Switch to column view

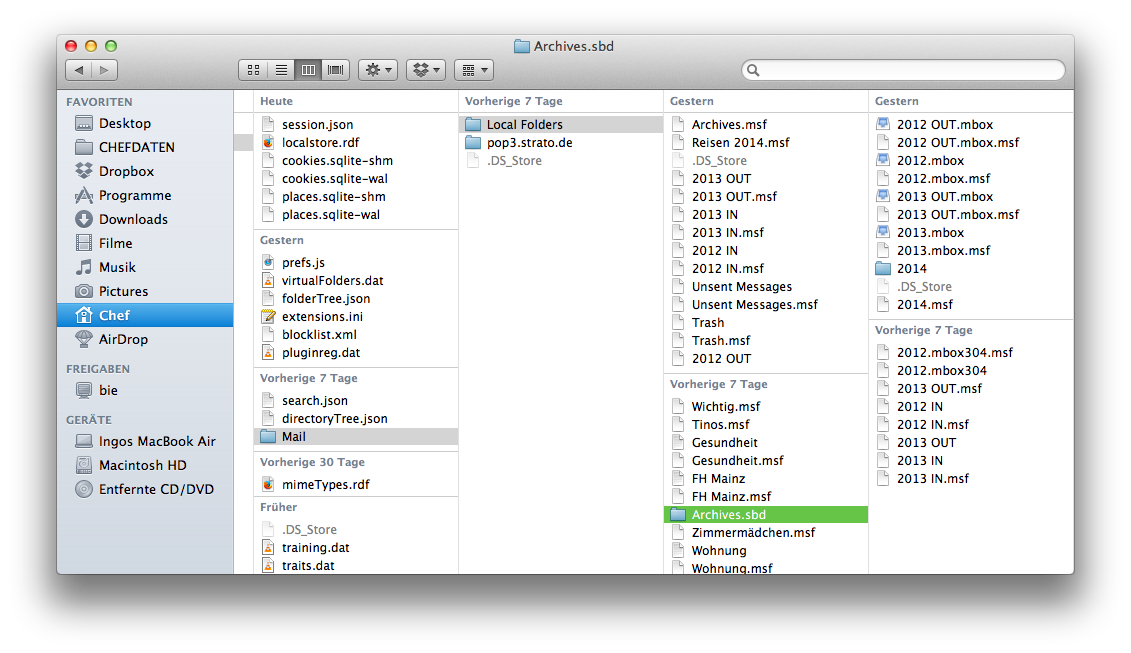tap(308, 70)
